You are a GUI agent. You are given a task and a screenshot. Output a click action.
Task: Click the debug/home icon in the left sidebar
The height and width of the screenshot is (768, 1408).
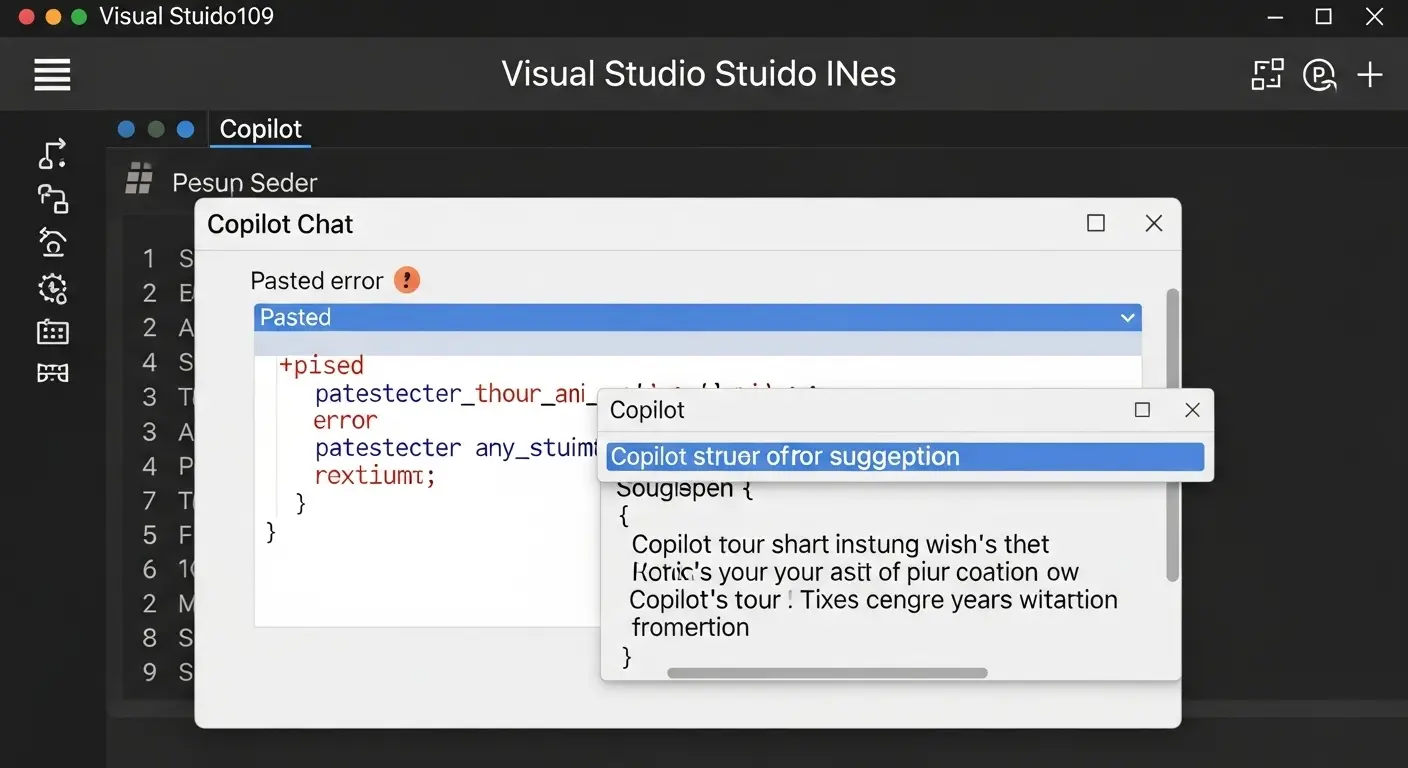coord(51,242)
